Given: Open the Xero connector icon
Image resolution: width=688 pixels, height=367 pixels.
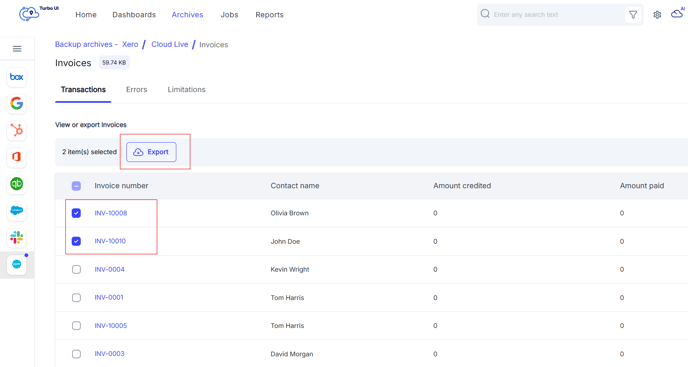Looking at the screenshot, I should [x=17, y=264].
